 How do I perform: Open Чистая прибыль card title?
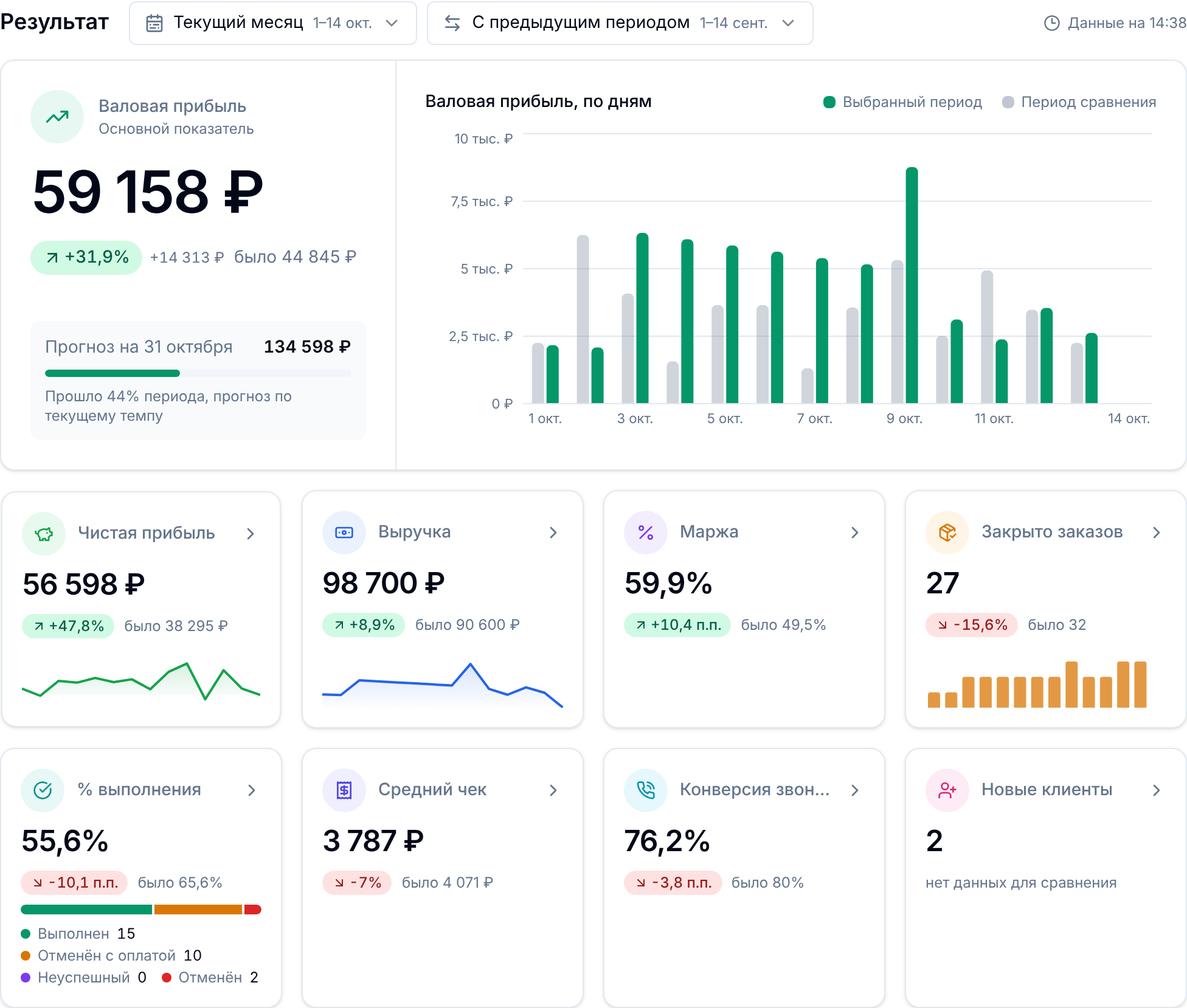tap(147, 533)
